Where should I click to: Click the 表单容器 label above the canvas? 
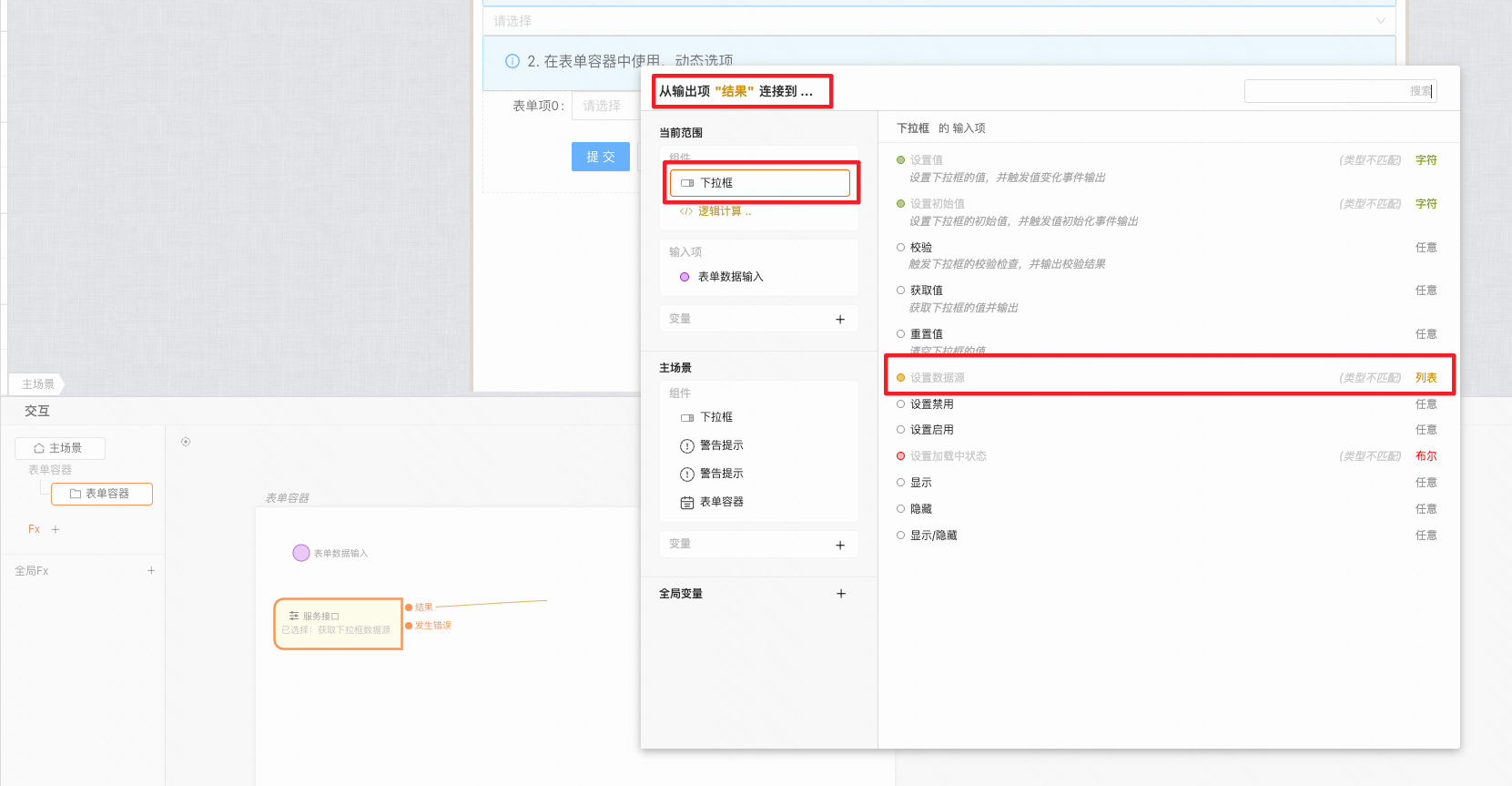287,498
